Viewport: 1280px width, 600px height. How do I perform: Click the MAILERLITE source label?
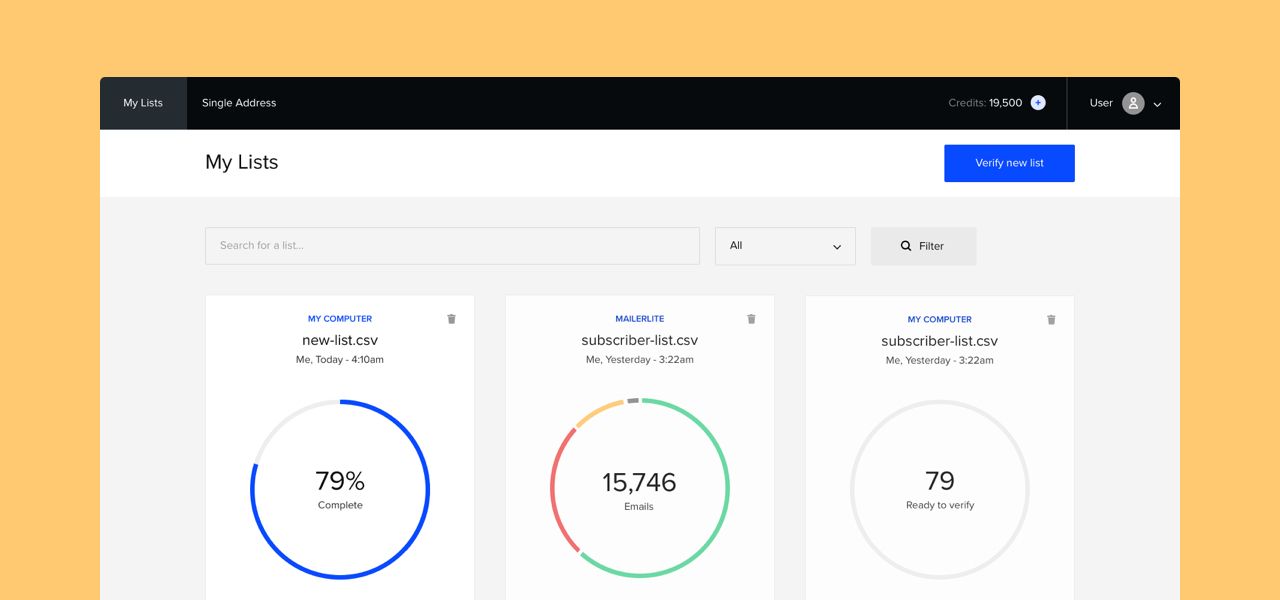pyautogui.click(x=640, y=319)
